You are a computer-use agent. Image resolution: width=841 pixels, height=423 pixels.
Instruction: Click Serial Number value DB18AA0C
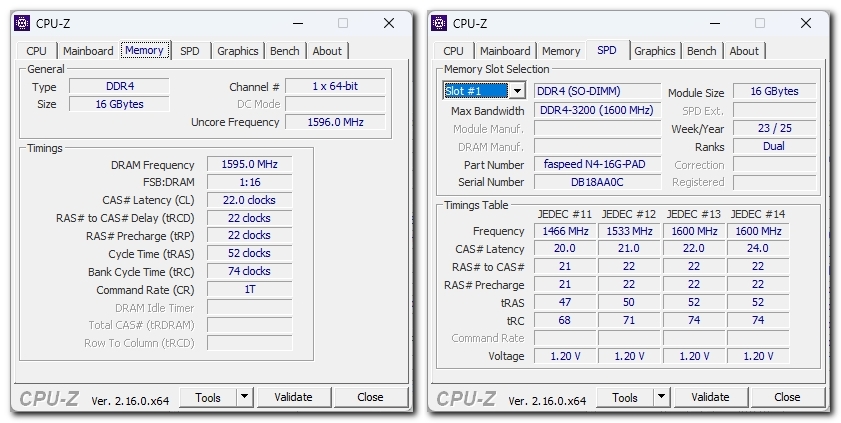point(597,182)
